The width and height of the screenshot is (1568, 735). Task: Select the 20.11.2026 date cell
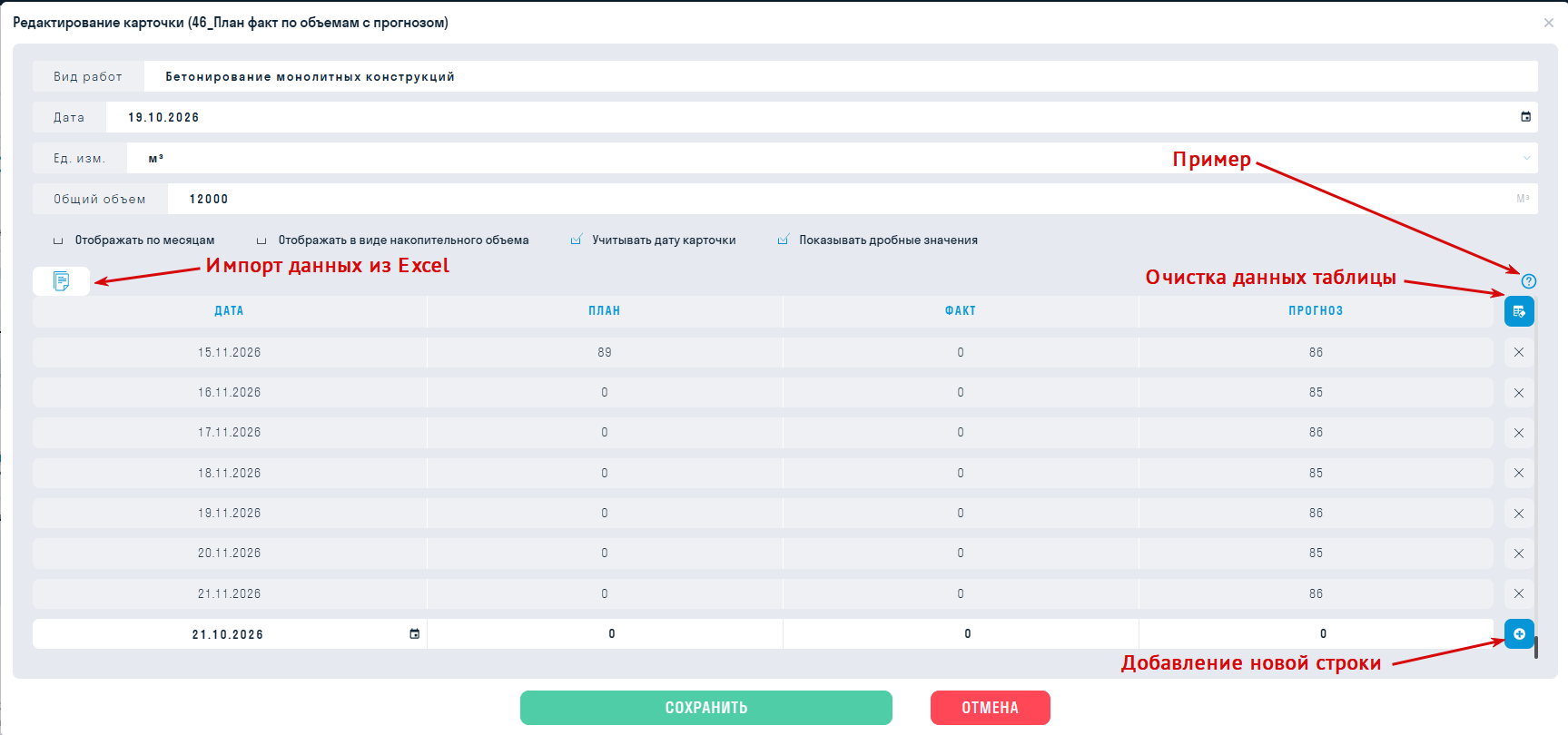tap(230, 554)
